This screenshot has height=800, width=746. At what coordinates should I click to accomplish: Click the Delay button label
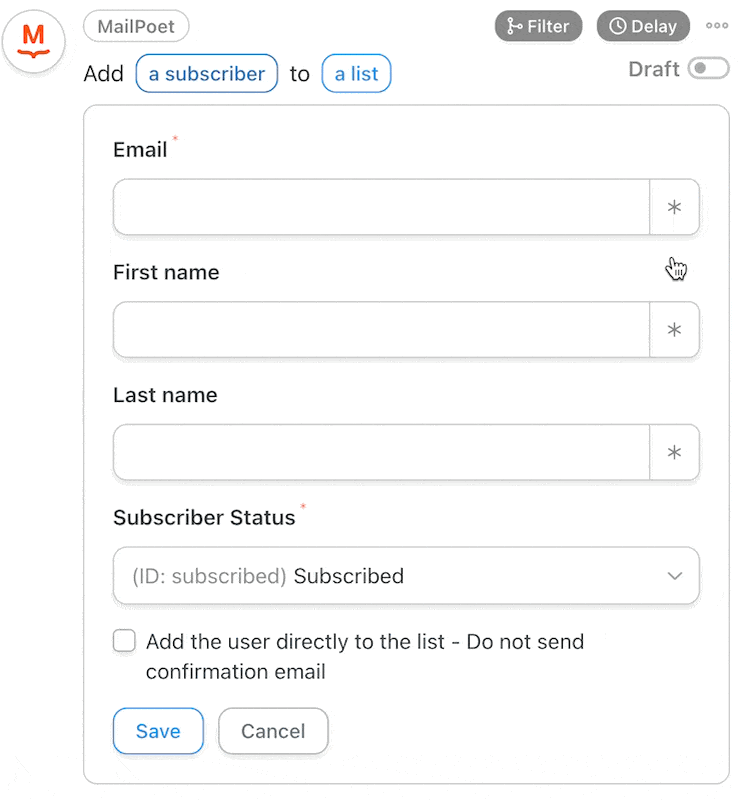click(654, 26)
